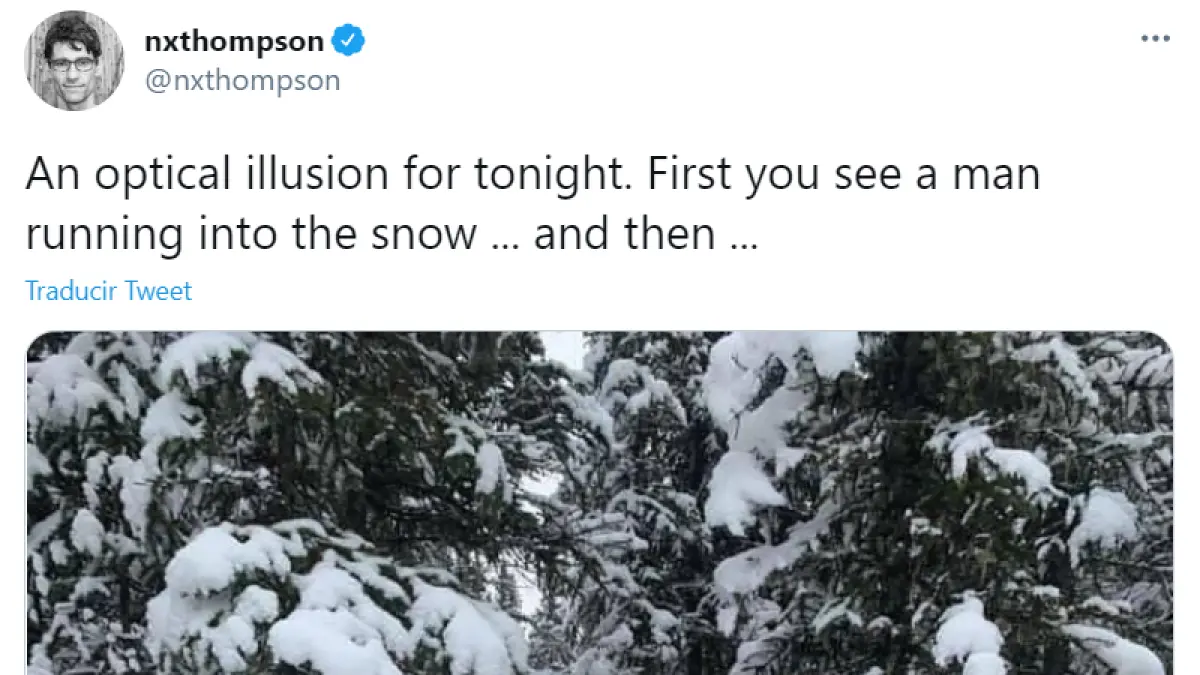Image resolution: width=1200 pixels, height=675 pixels.
Task: Click the word 'Tweet' in the translate link
Action: tap(159, 291)
